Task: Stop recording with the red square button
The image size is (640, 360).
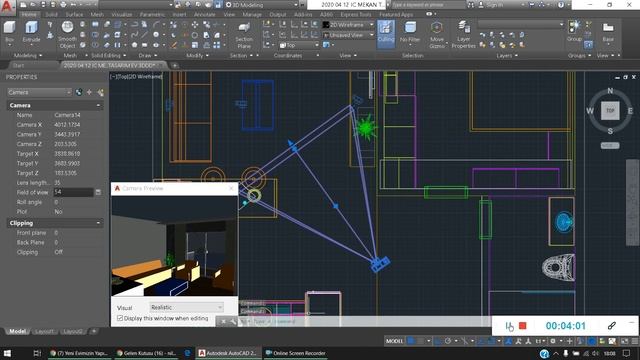Action: tap(522, 326)
